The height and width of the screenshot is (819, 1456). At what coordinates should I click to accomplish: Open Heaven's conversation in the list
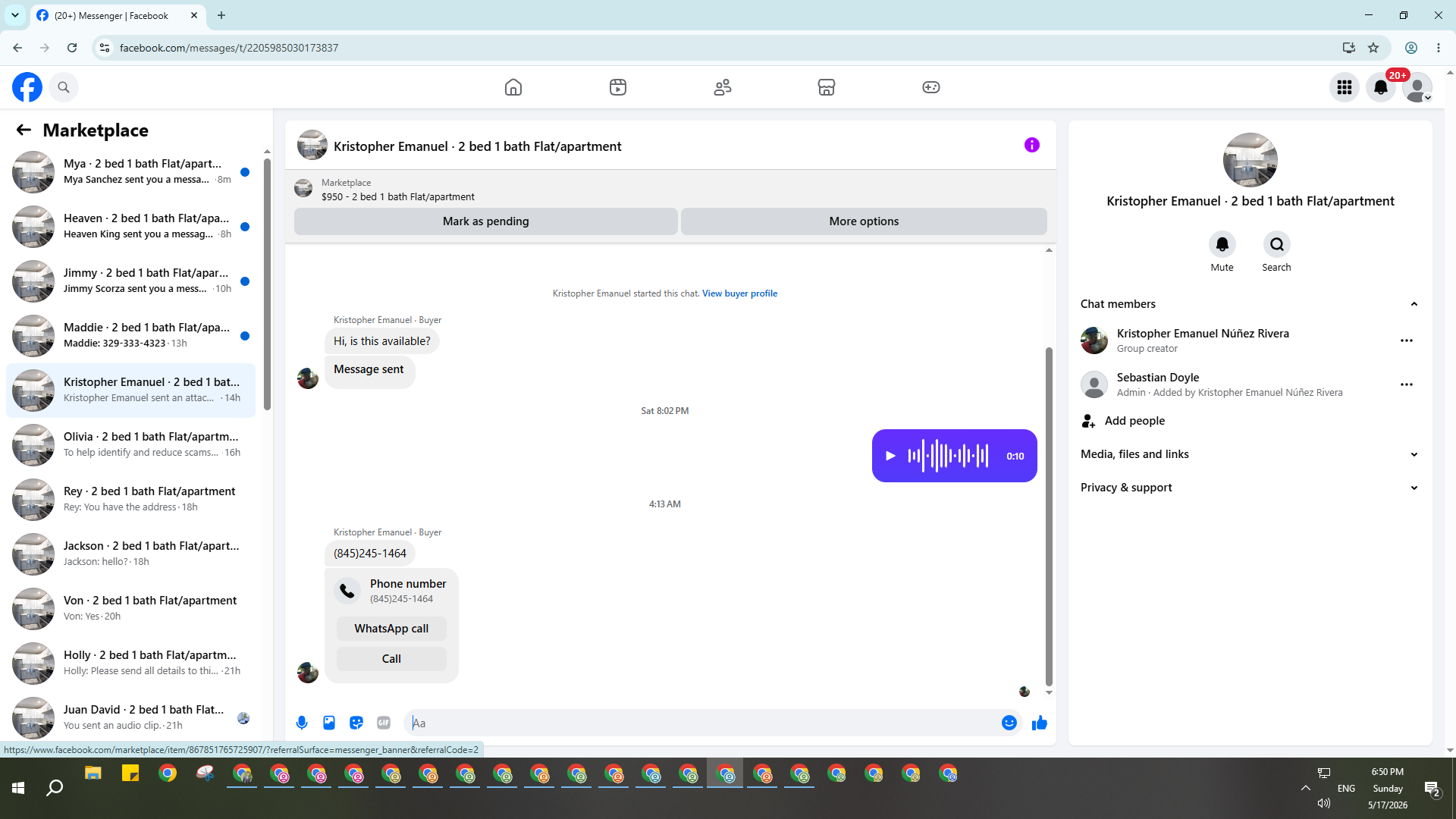(x=130, y=227)
